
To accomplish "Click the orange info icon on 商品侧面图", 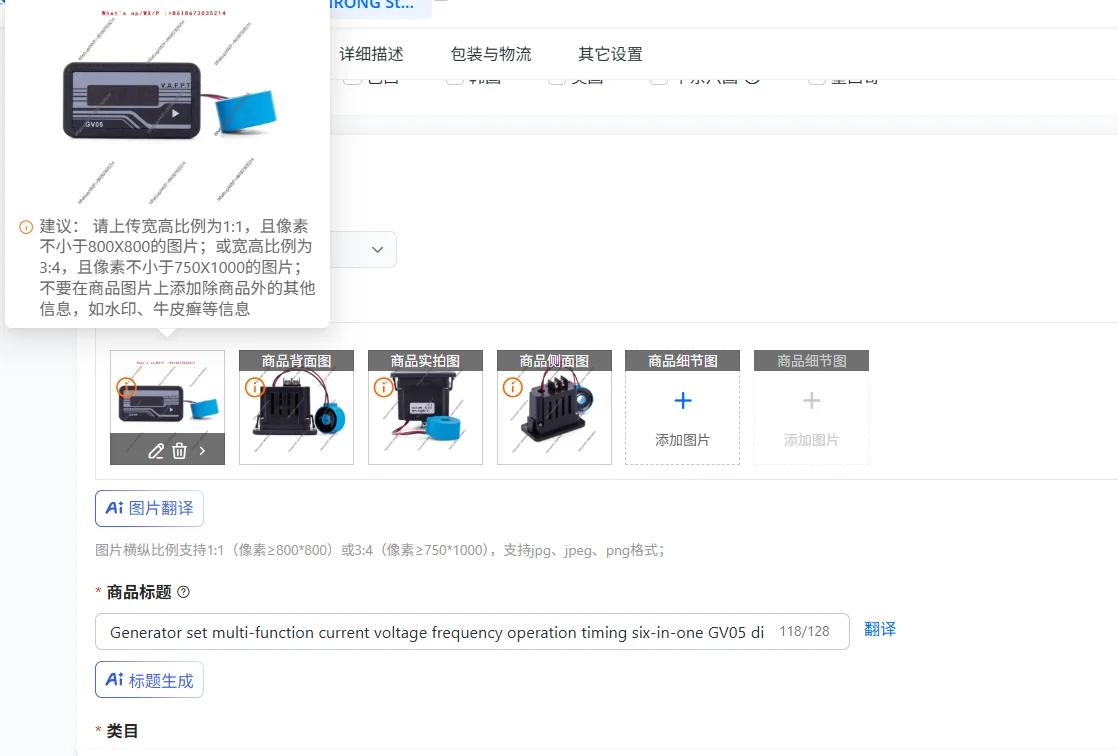I will [513, 387].
